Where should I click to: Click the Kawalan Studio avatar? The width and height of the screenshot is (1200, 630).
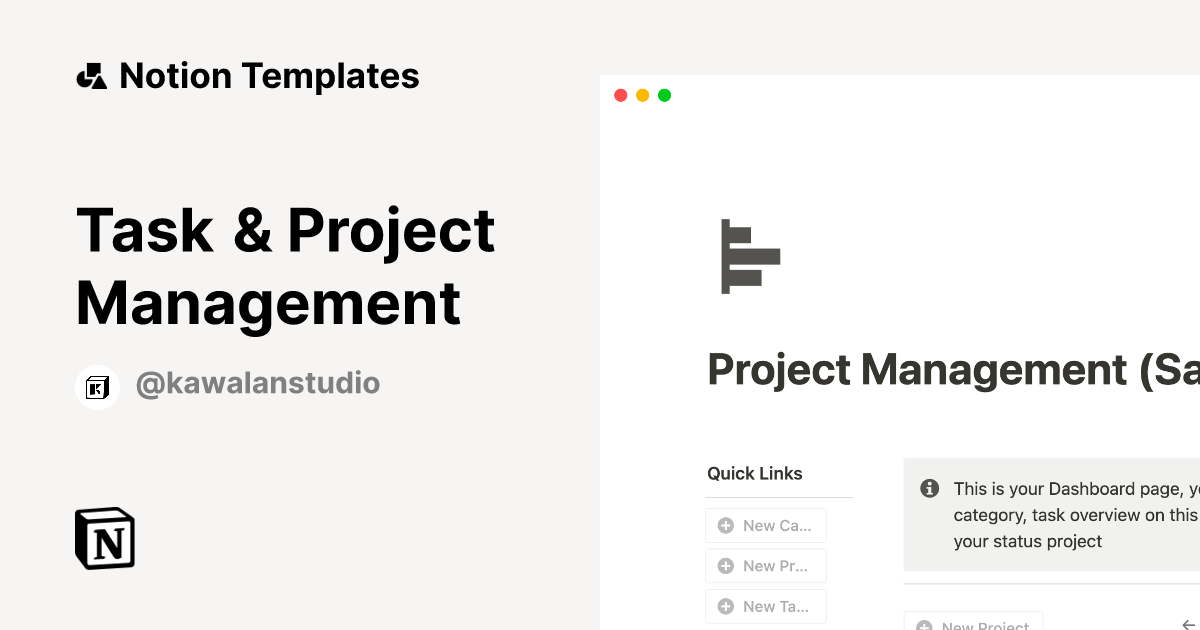(97, 386)
